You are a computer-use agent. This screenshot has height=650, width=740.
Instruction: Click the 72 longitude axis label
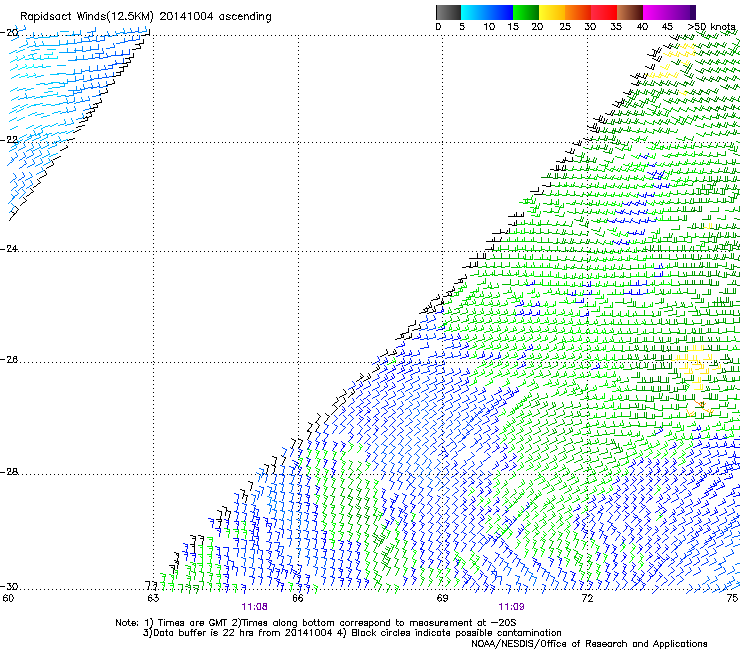[x=587, y=599]
